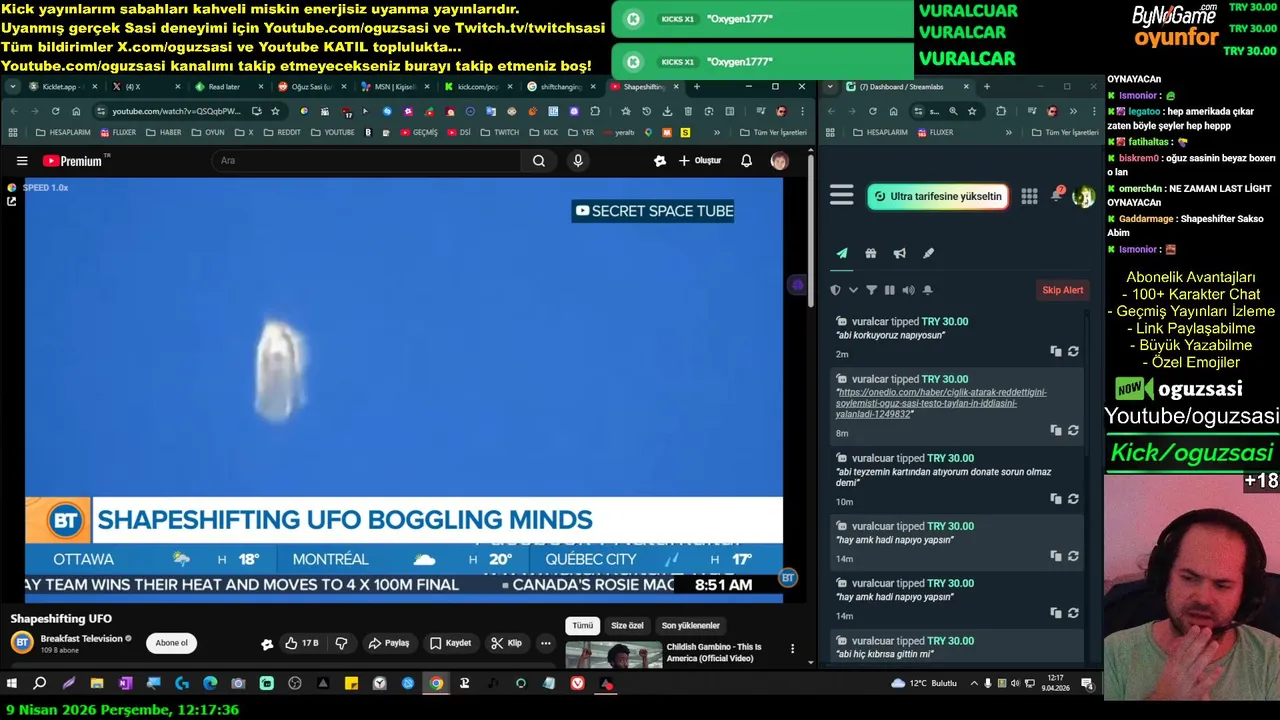Click the Skip Alert button
The height and width of the screenshot is (720, 1280).
[x=1063, y=290]
